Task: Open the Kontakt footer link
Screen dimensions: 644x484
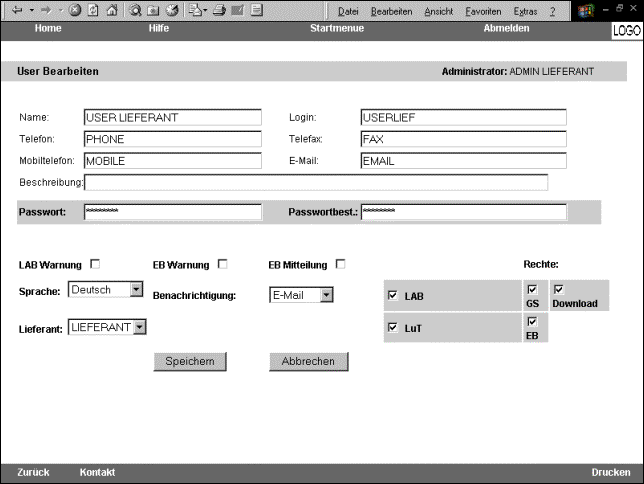Action: point(97,472)
